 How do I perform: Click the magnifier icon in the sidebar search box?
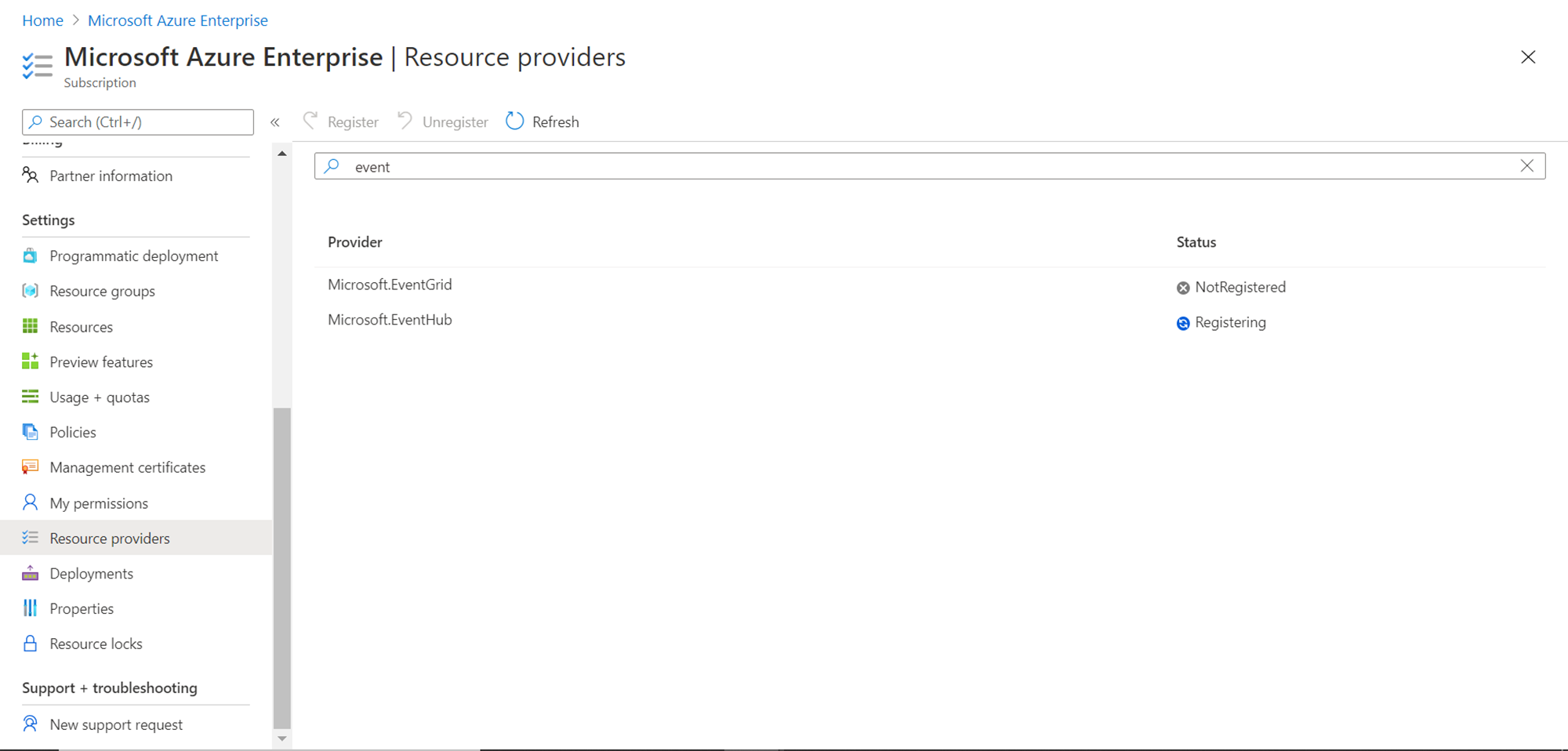pyautogui.click(x=36, y=122)
